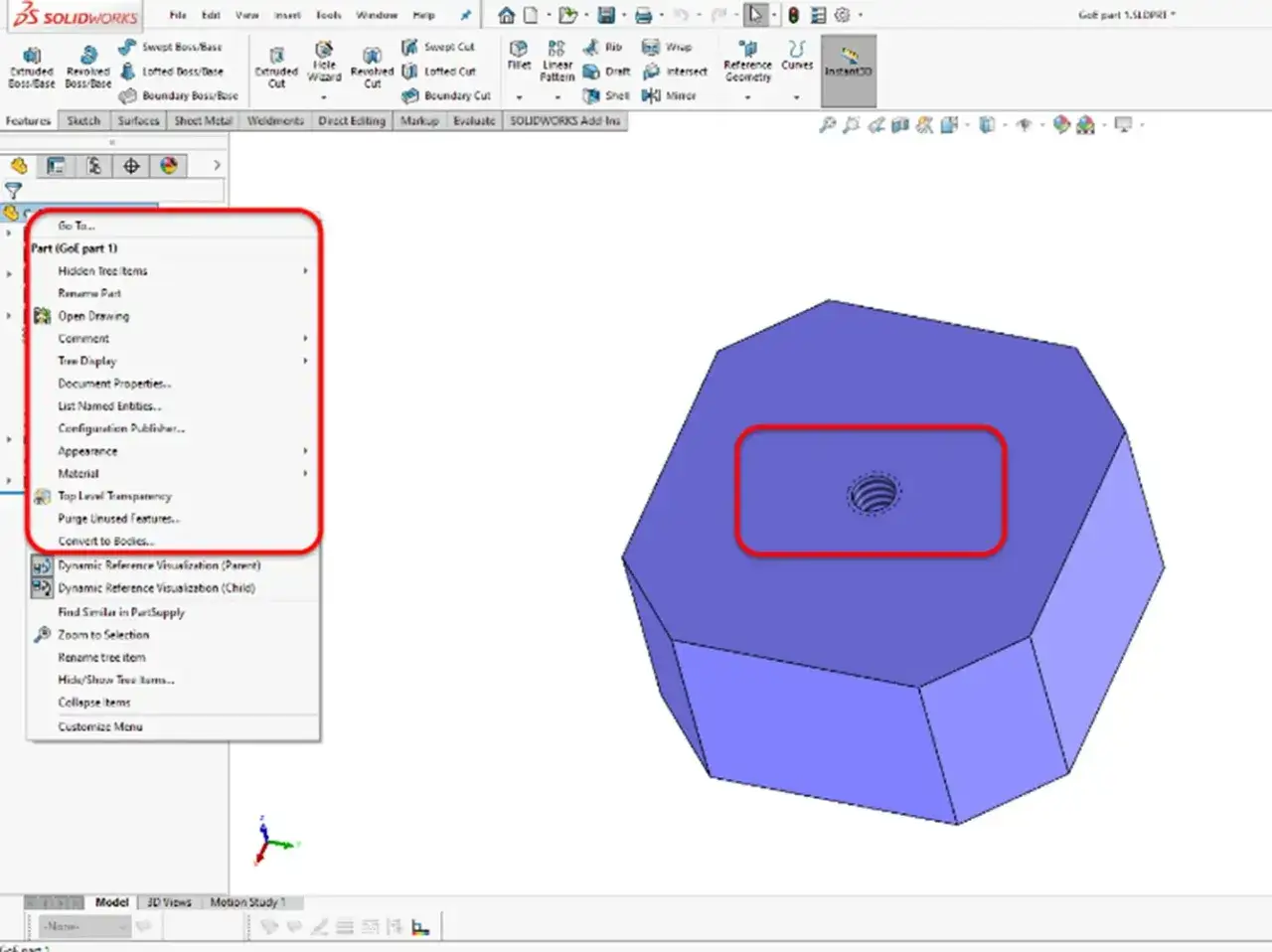Expand the Curves dropdown arrow
This screenshot has height=952, width=1272.
(x=797, y=97)
